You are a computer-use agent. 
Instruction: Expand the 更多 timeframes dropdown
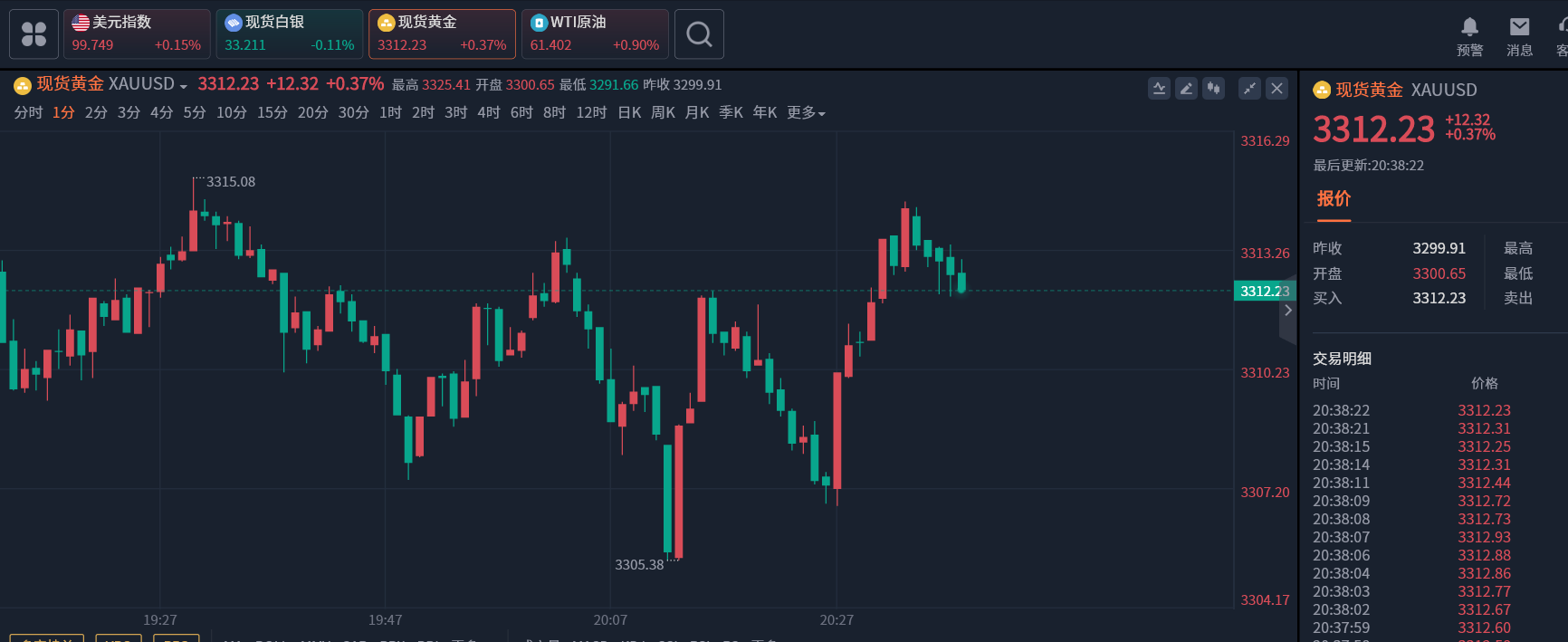click(806, 112)
